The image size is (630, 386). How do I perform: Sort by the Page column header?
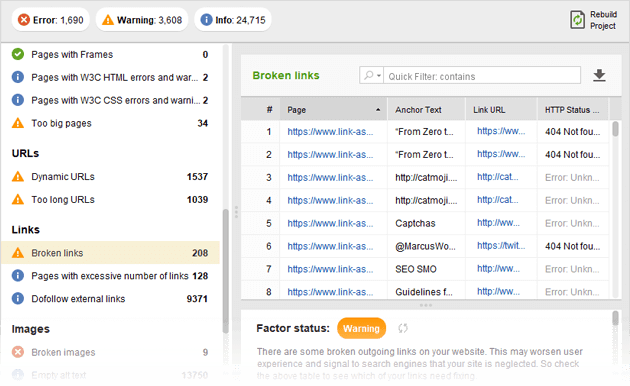[333, 110]
